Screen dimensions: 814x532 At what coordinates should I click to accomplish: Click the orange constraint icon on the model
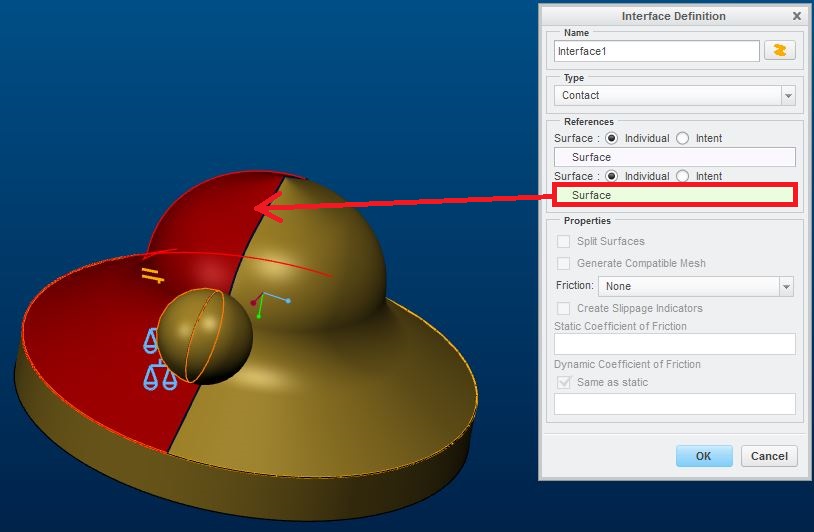click(153, 276)
